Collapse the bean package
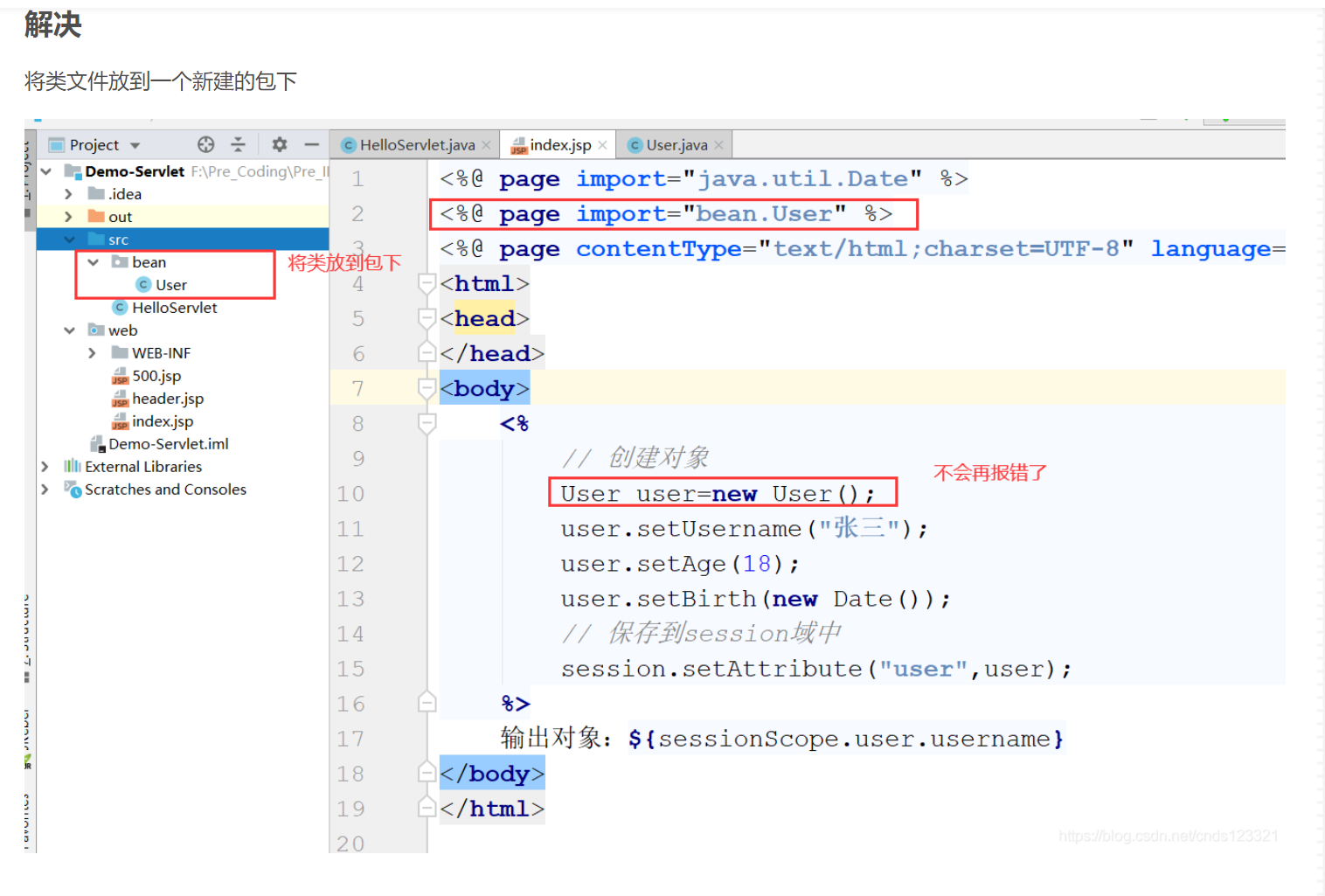This screenshot has width=1325, height=896. point(93,262)
